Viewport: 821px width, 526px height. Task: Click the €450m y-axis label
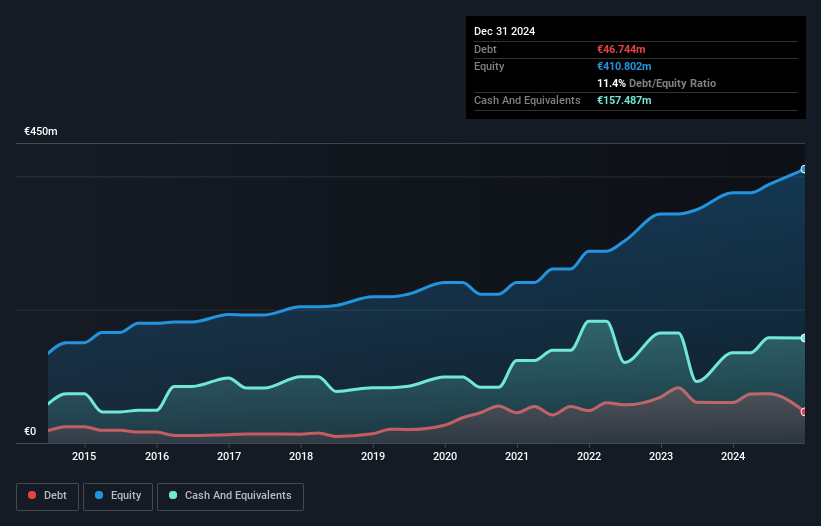(41, 132)
